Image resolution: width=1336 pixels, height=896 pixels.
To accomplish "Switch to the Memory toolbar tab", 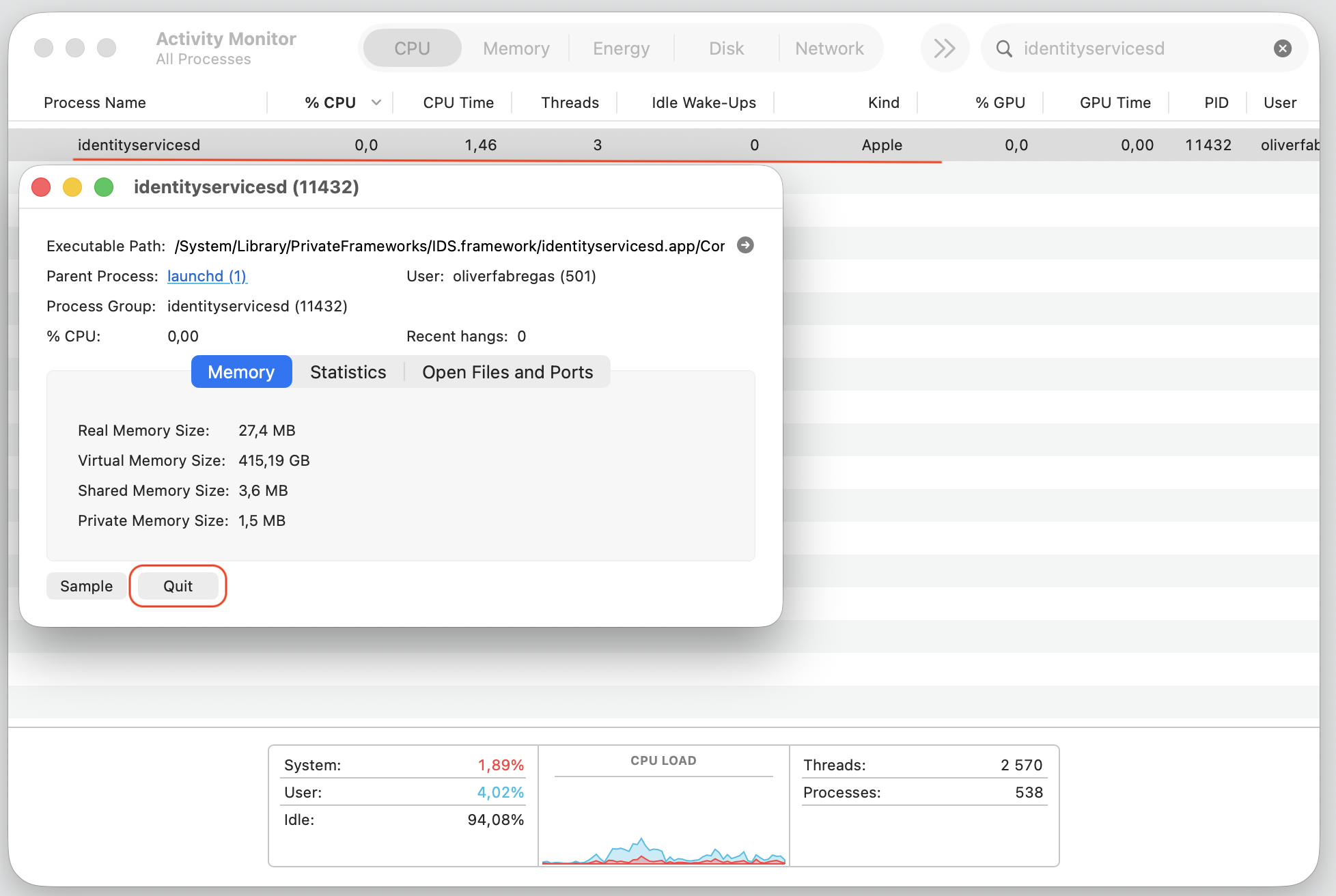I will [516, 48].
